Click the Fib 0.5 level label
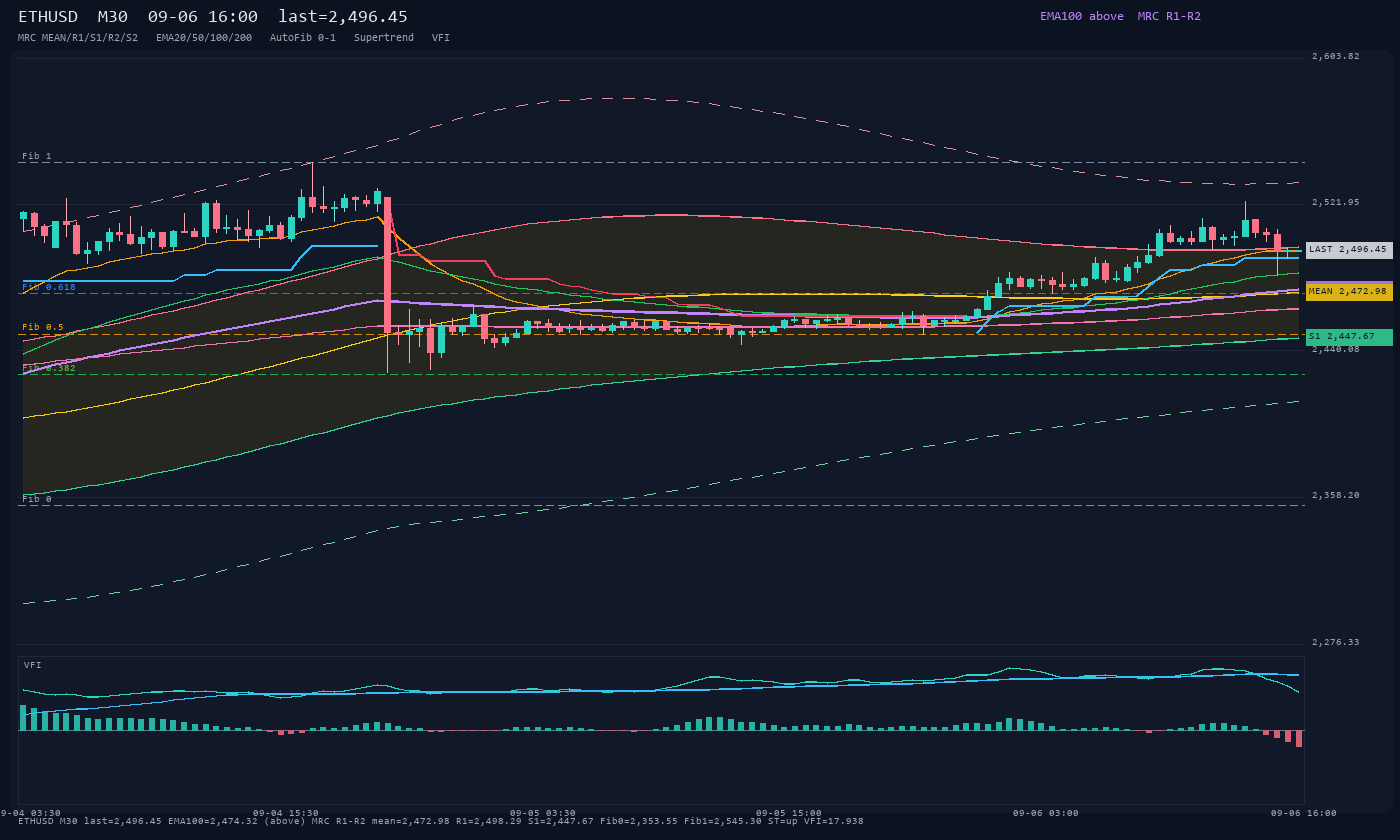The width and height of the screenshot is (1400, 840). point(43,327)
